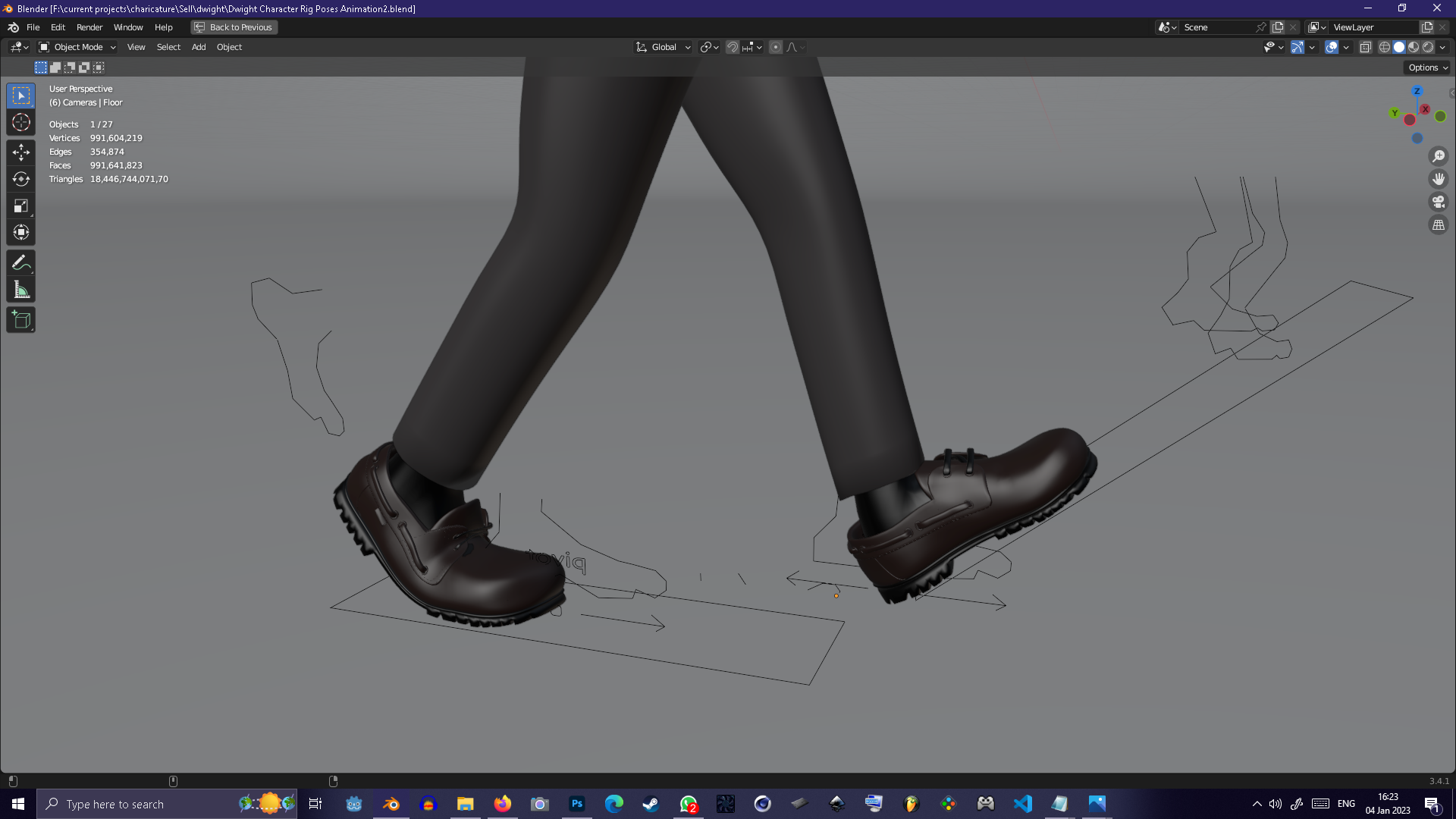Click the Blender logo menu icon
The width and height of the screenshot is (1456, 819).
[13, 27]
